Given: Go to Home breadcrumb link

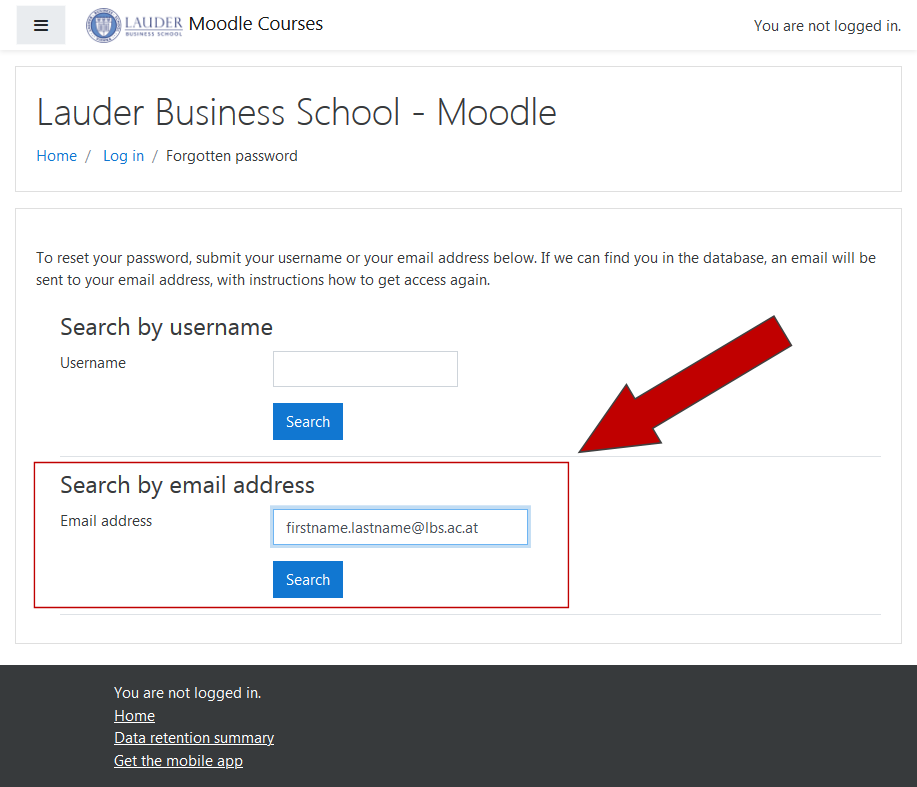Looking at the screenshot, I should click(56, 156).
